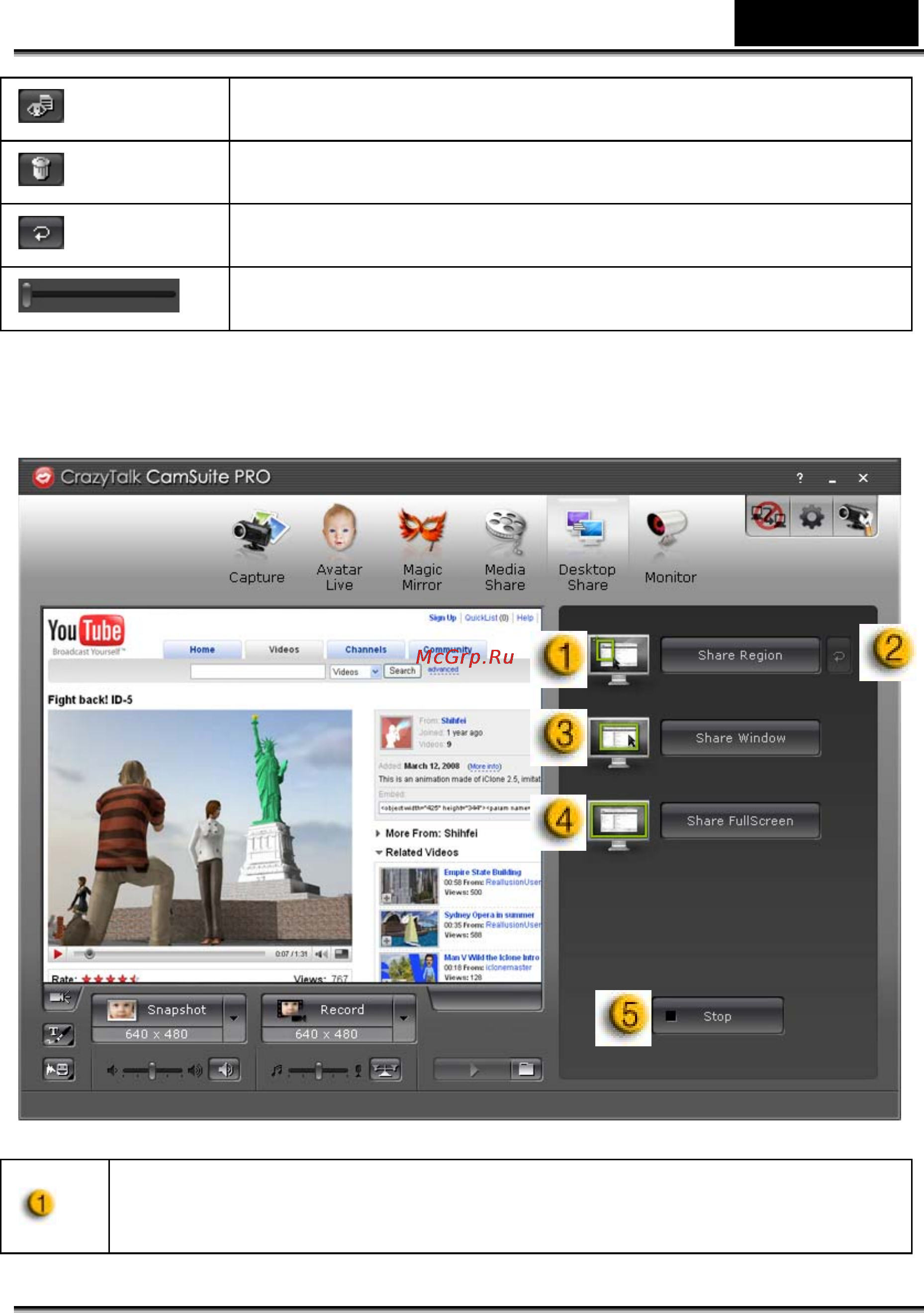Click the Share FullScreen button
This screenshot has height=1313, width=924.
coord(740,820)
